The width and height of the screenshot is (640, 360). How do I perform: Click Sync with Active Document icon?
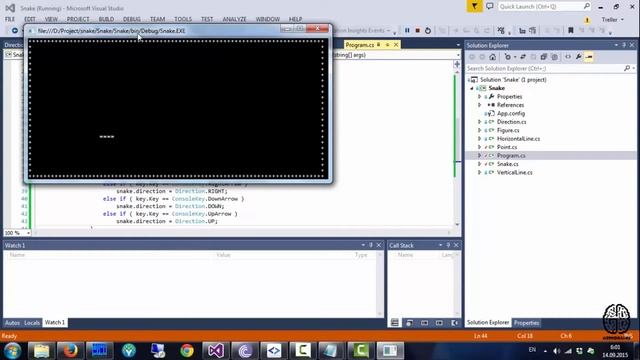coord(523,57)
